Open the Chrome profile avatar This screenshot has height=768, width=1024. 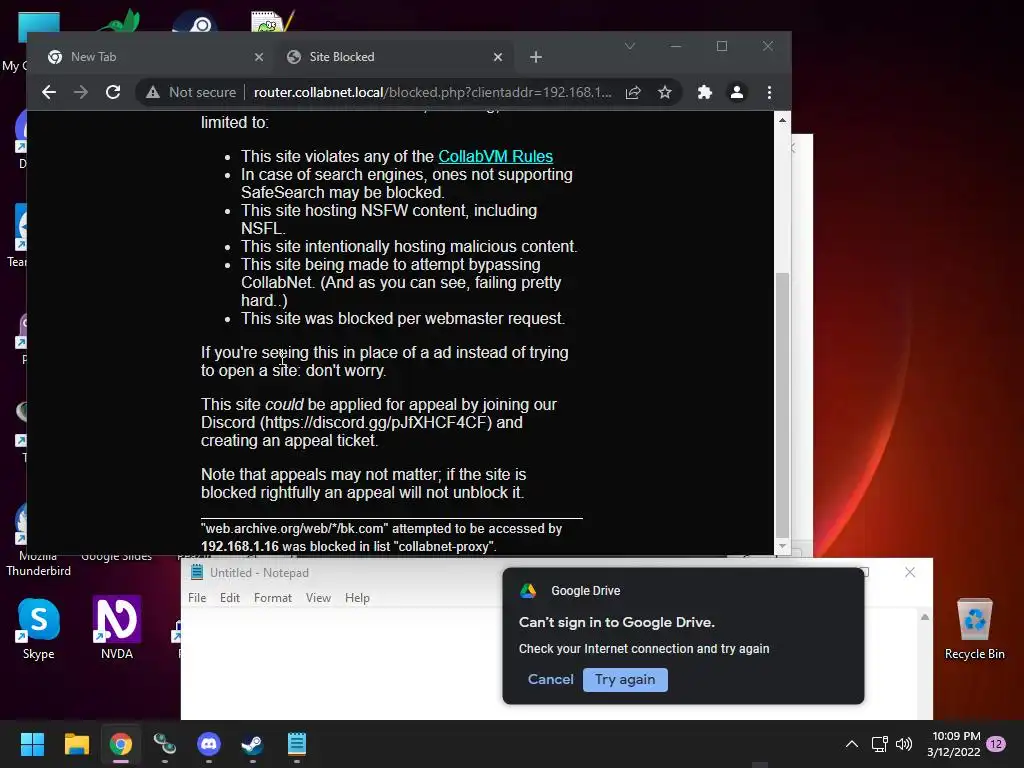[x=737, y=92]
